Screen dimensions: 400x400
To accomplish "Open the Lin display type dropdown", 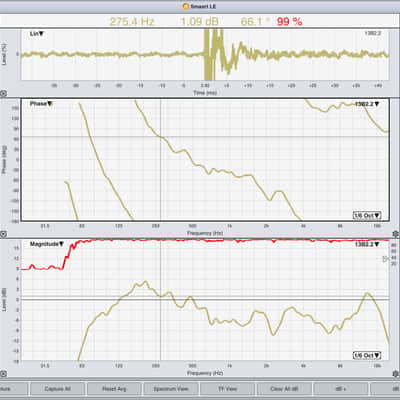I will [37, 34].
